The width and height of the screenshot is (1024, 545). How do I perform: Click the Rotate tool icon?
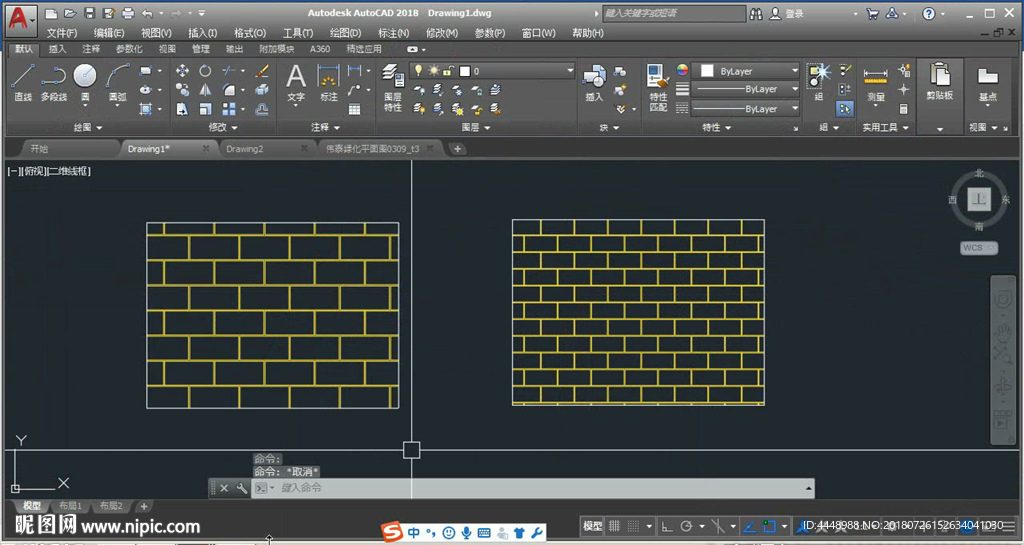coord(205,70)
